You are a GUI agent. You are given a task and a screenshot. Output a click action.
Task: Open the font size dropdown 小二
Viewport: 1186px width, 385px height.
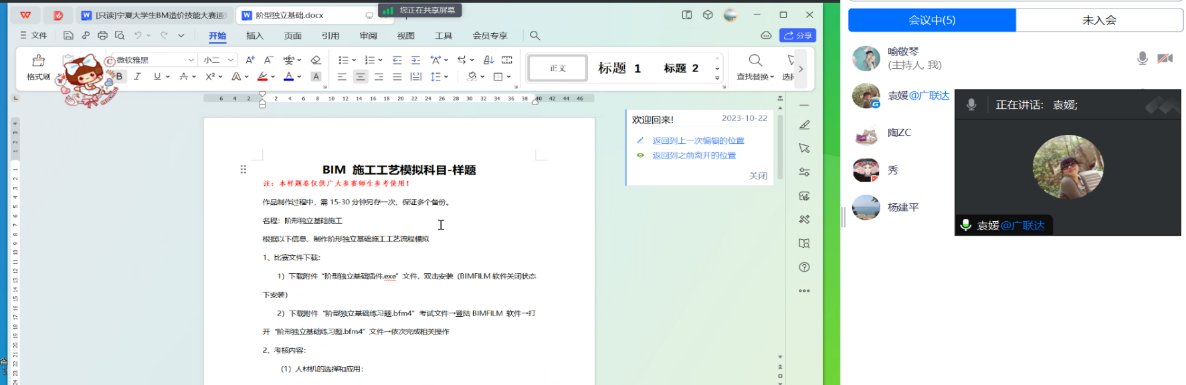231,60
